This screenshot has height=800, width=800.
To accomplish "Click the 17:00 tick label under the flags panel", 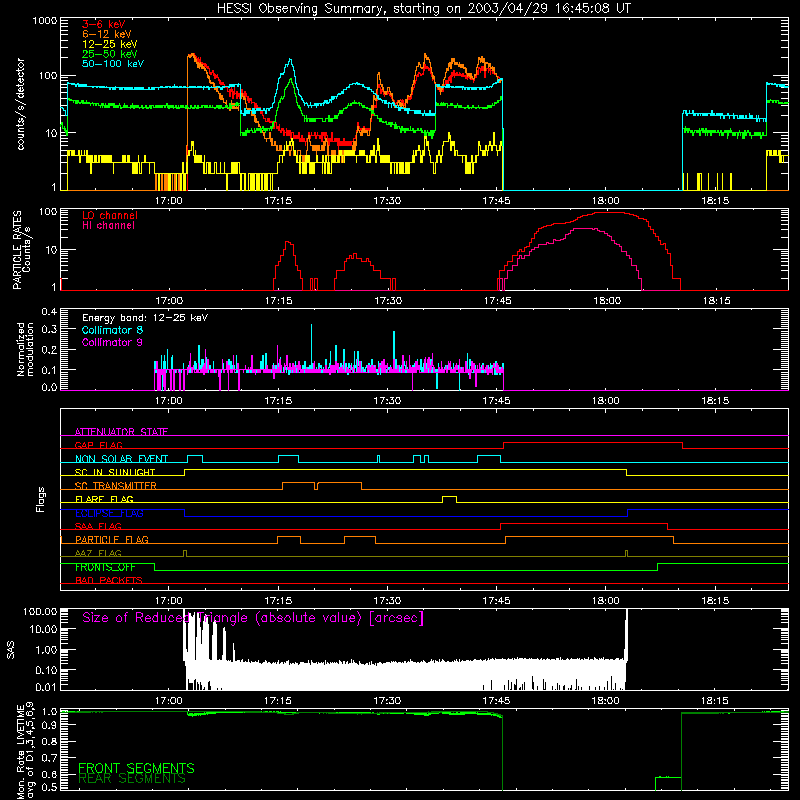I will pos(168,601).
